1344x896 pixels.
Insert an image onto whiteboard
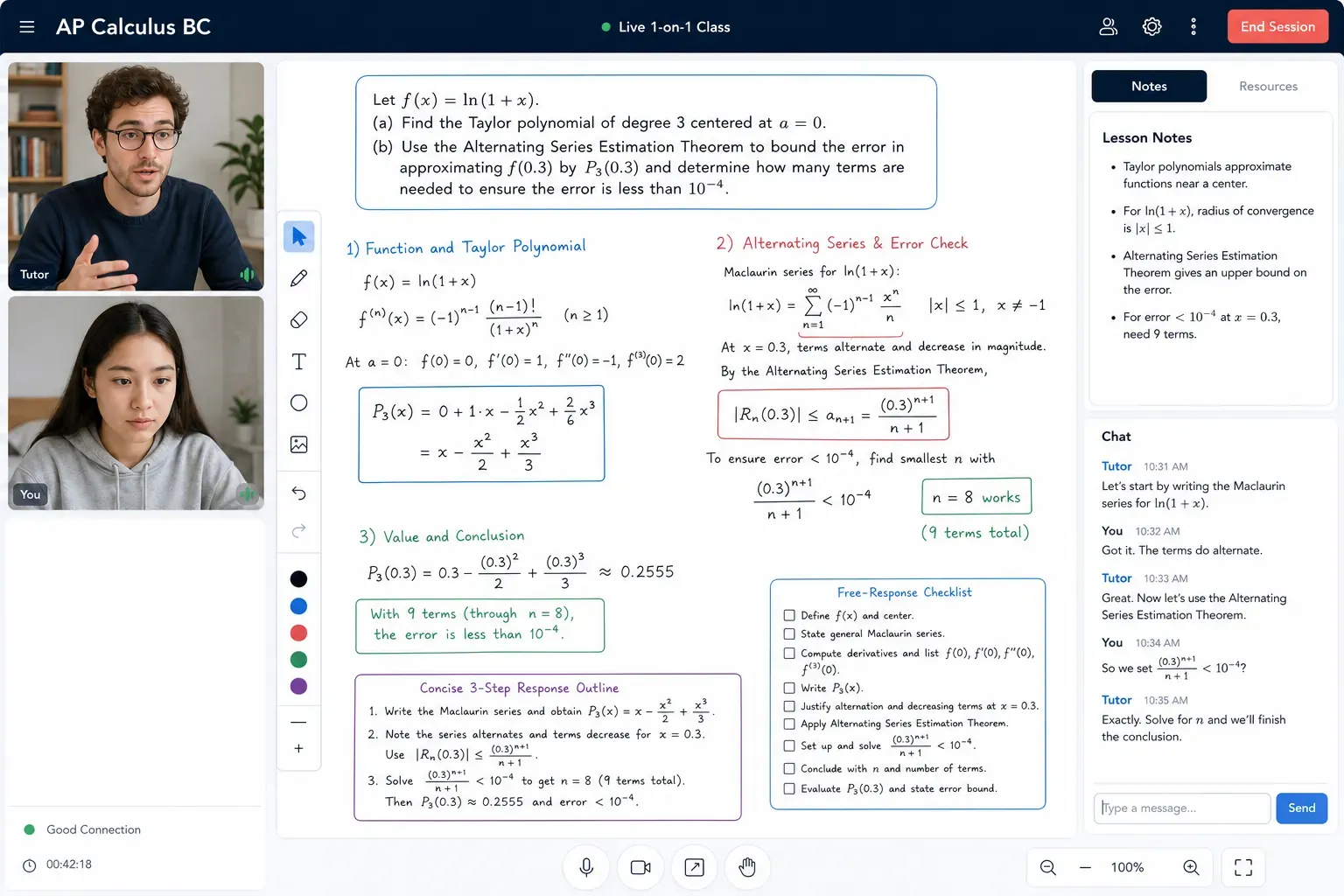point(299,444)
